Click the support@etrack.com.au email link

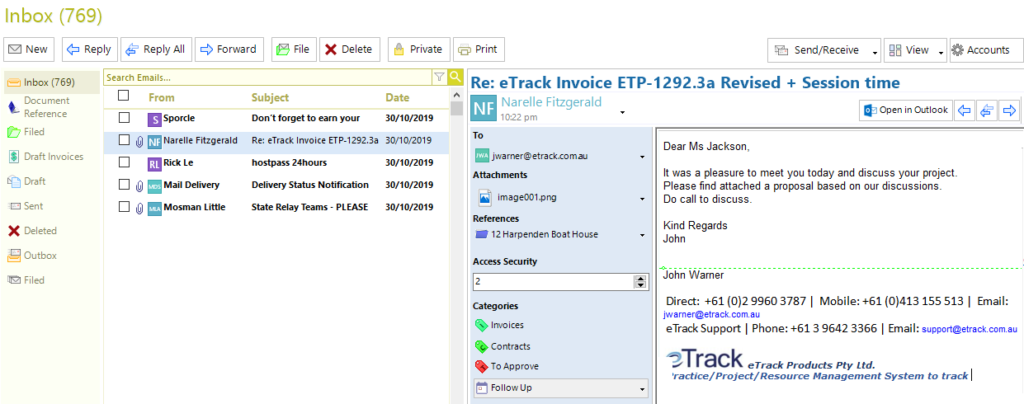pos(970,330)
